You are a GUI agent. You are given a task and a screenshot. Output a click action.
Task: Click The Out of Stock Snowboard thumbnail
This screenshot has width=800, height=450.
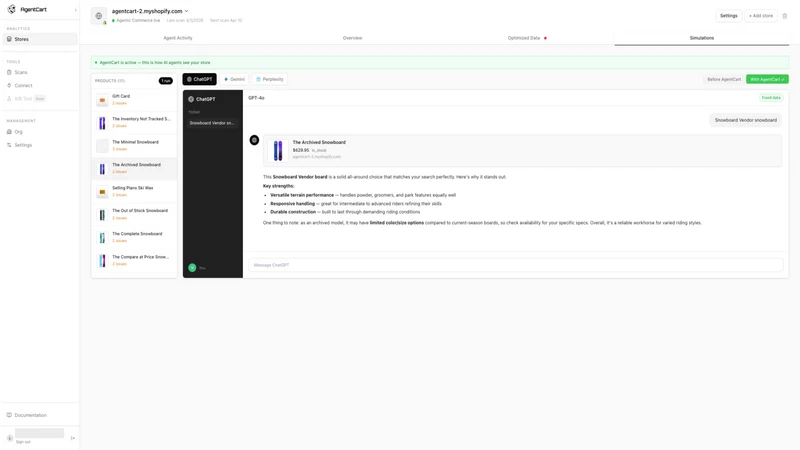[102, 215]
